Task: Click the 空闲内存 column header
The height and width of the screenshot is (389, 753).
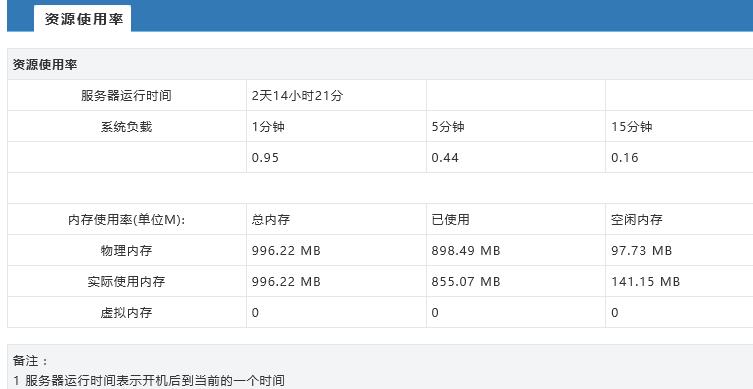Action: click(637, 219)
